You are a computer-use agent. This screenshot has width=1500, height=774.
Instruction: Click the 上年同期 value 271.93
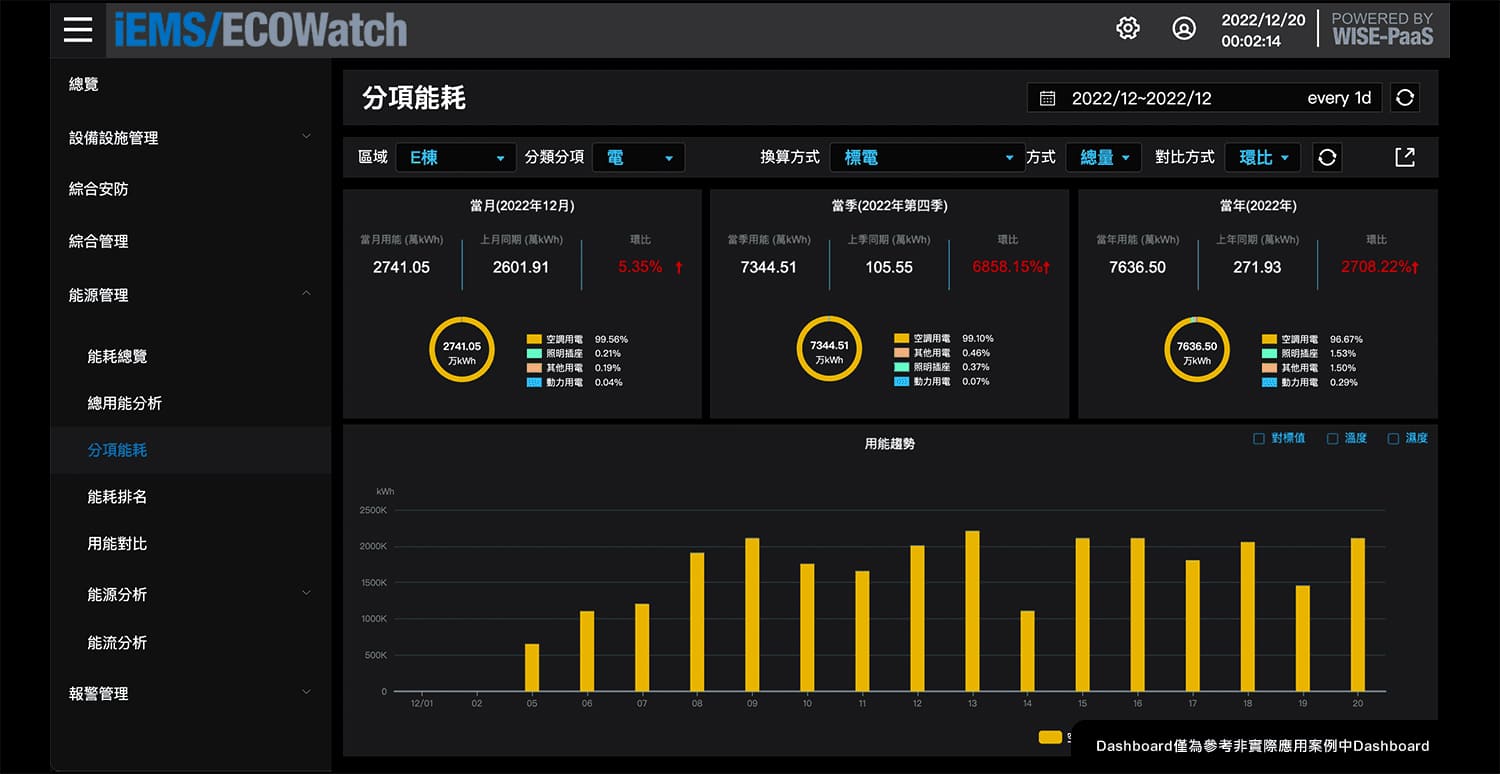click(x=1257, y=267)
